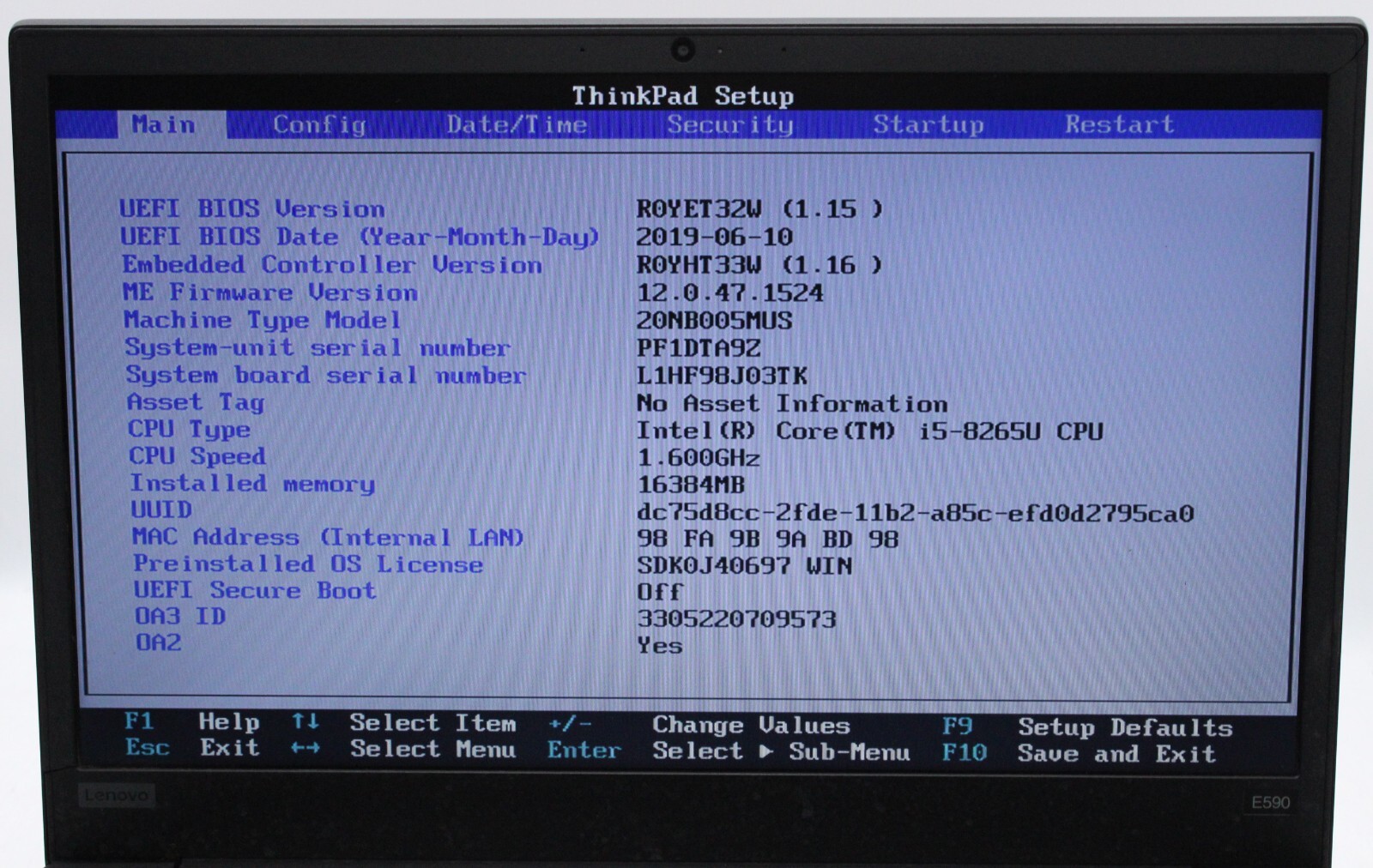Click the UEFI BIOS Version label

252,208
